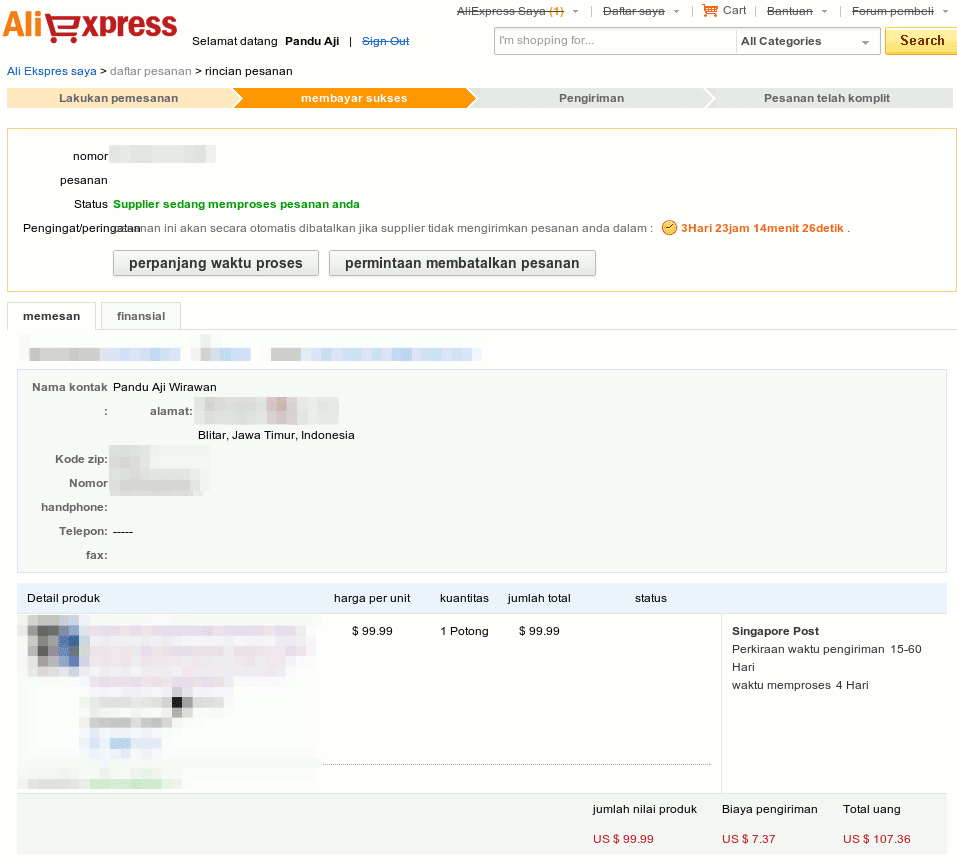Go to Ali Ekspres saya breadcrumb
The height and width of the screenshot is (860, 957).
click(52, 71)
